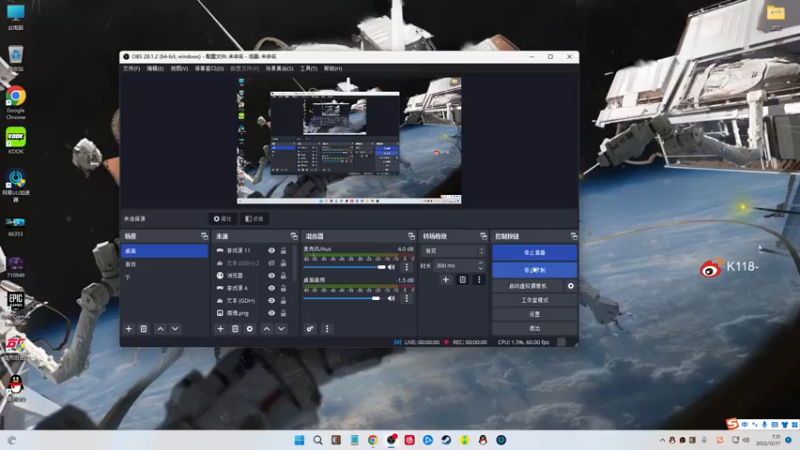800x450 pixels.
Task: Decrease transition duration with down arrow
Action: 481,268
